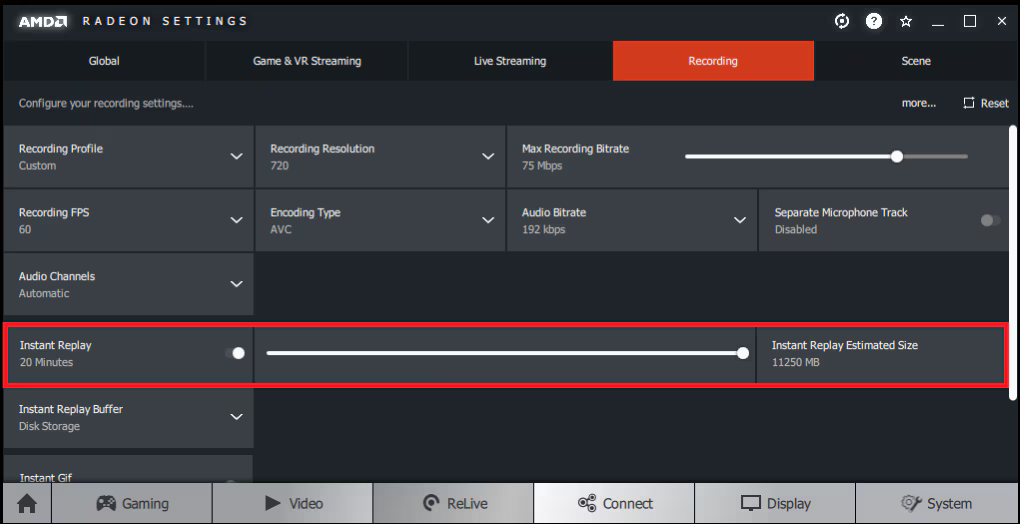Open the Video section
This screenshot has width=1020, height=524.
tap(293, 503)
